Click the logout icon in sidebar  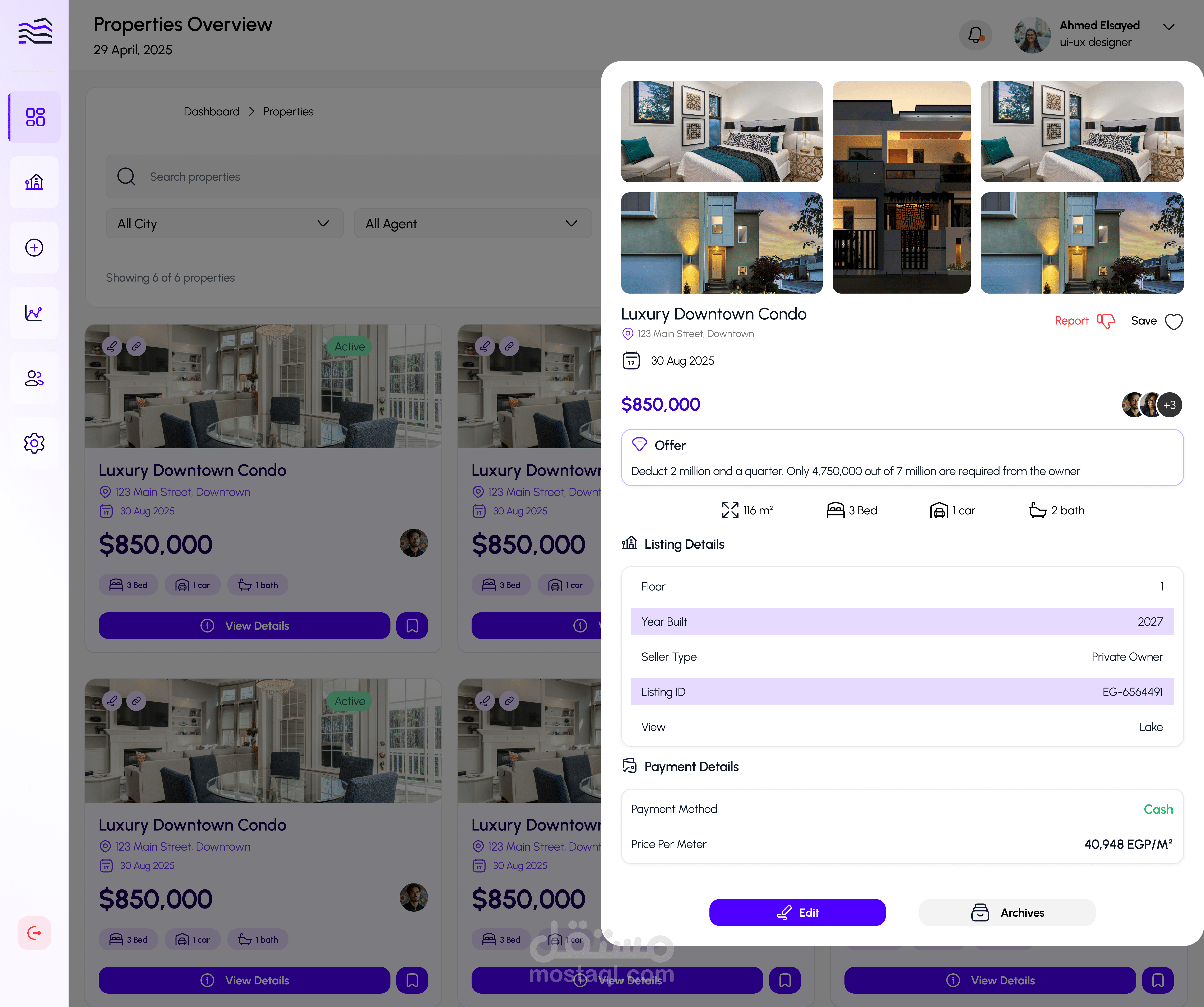coord(34,933)
